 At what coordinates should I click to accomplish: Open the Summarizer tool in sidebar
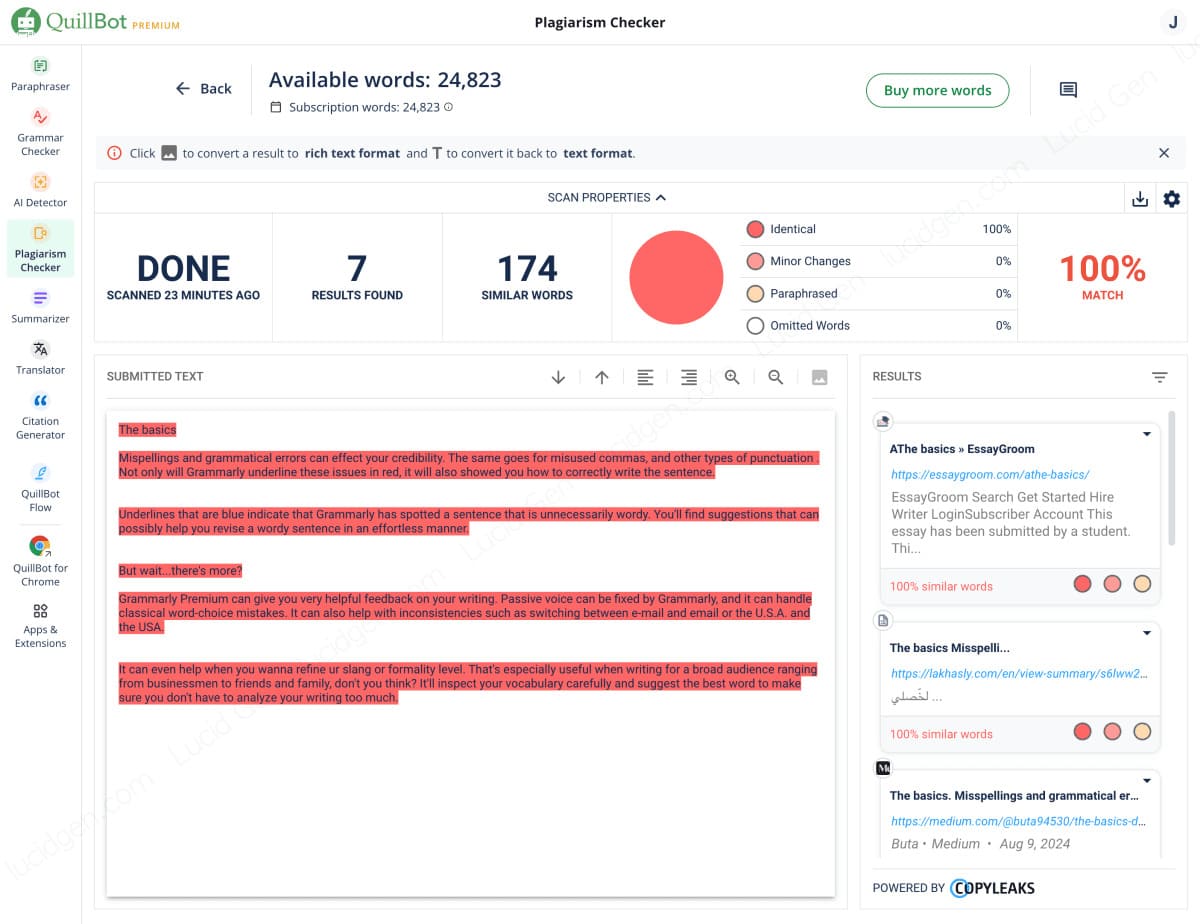(x=40, y=306)
